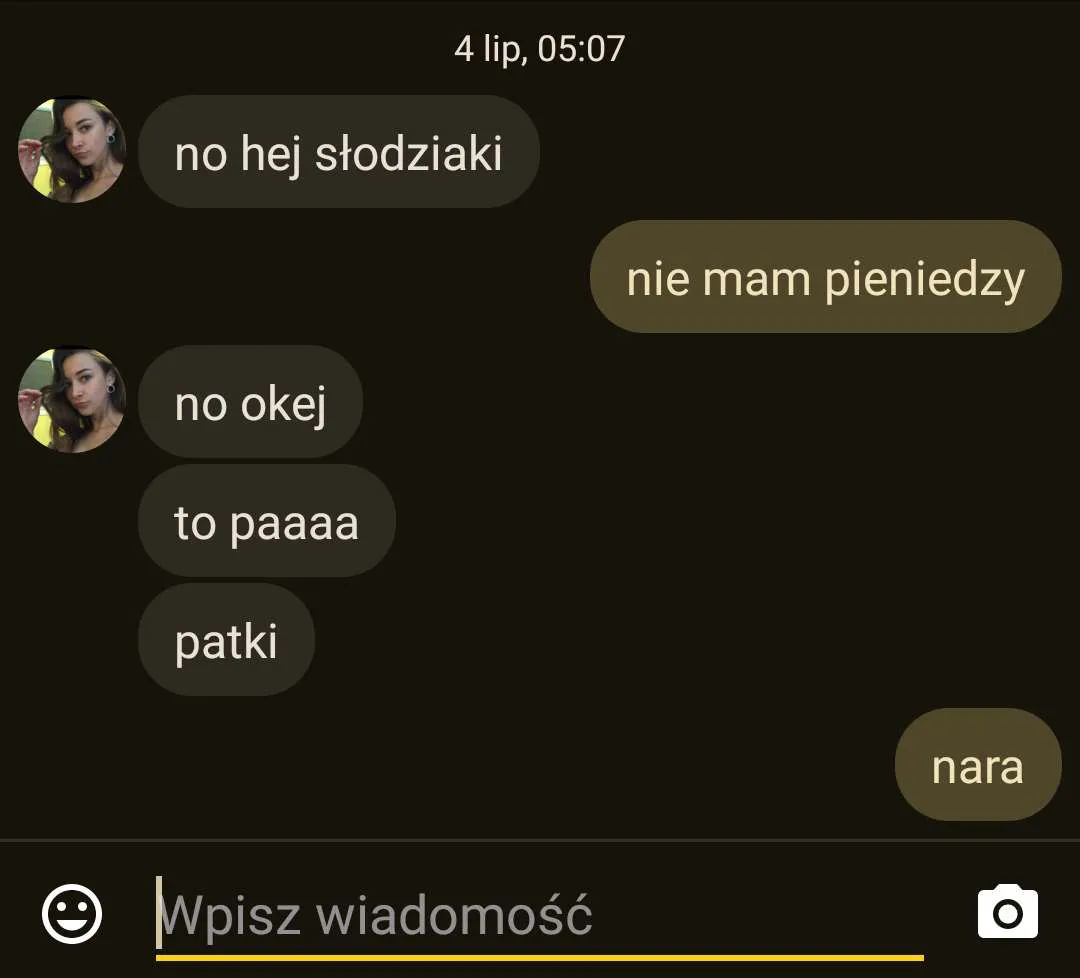Select the received "patki" message

[x=226, y=640]
